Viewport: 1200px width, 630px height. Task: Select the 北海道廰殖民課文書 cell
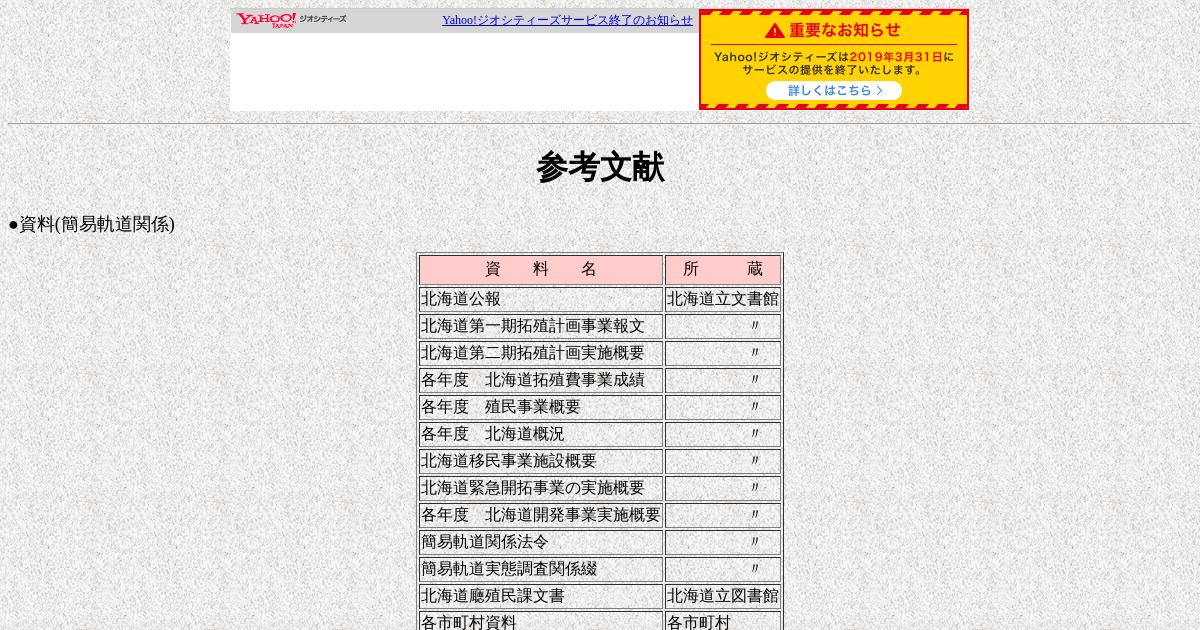pos(541,596)
